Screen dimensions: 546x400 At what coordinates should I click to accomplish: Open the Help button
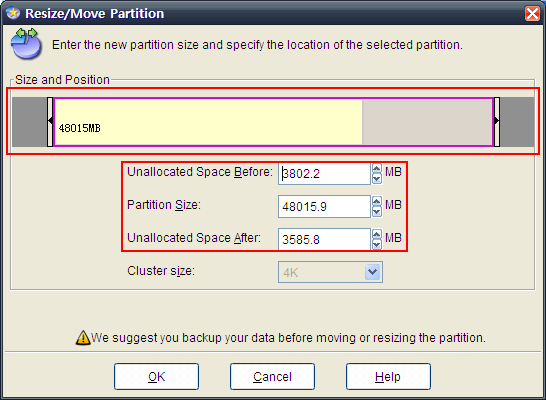(388, 376)
